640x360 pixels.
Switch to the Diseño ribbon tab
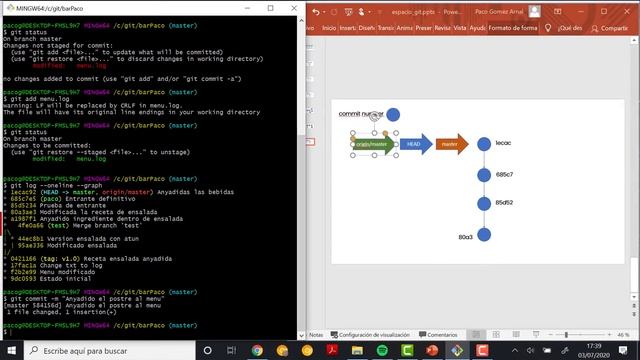coord(367,28)
